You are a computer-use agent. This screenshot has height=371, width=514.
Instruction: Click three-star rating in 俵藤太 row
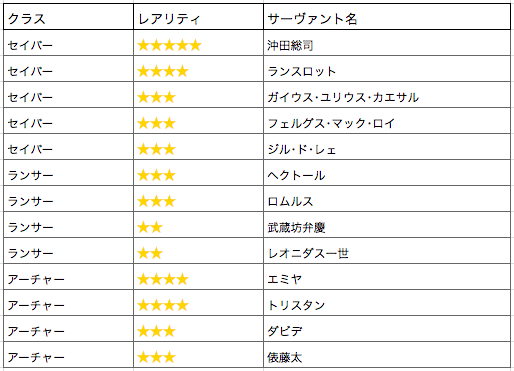[x=198, y=355]
